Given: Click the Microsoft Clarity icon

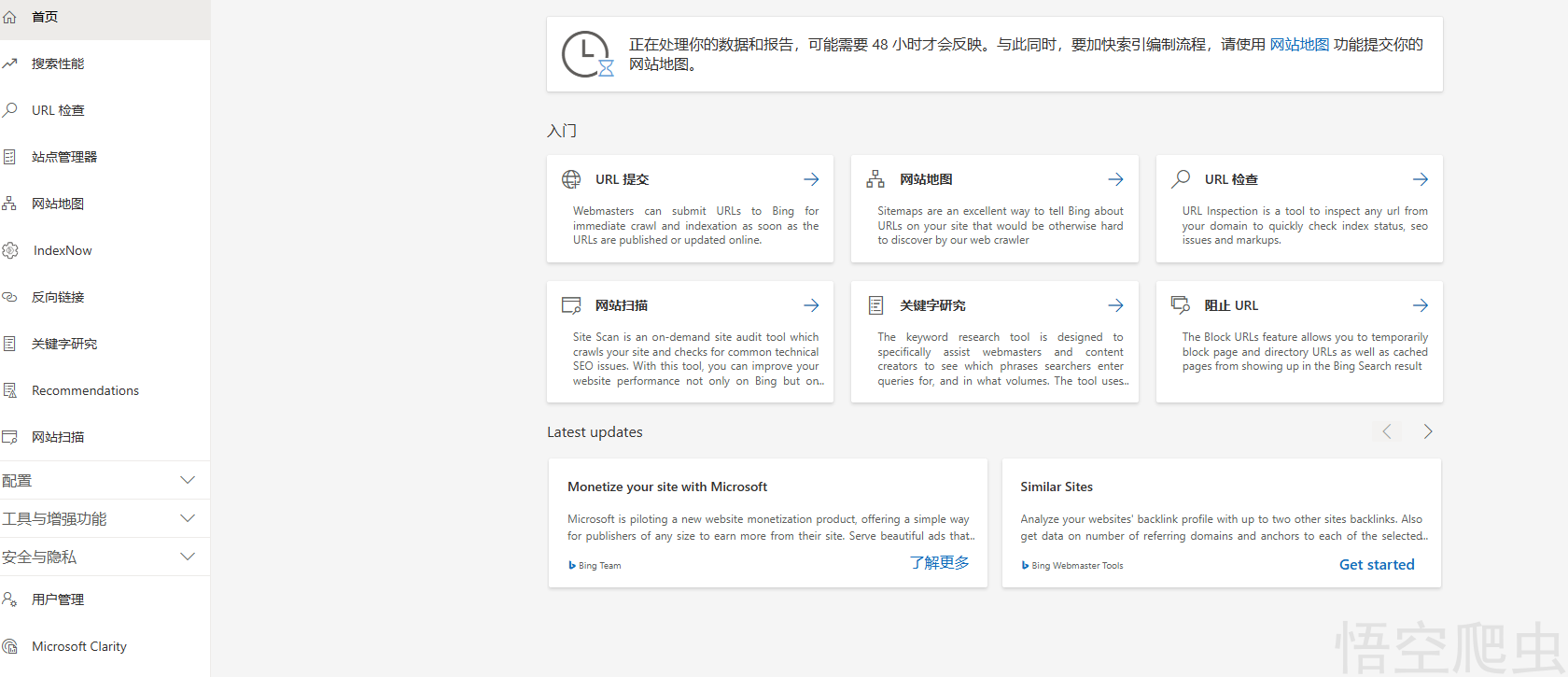Looking at the screenshot, I should click(x=9, y=646).
